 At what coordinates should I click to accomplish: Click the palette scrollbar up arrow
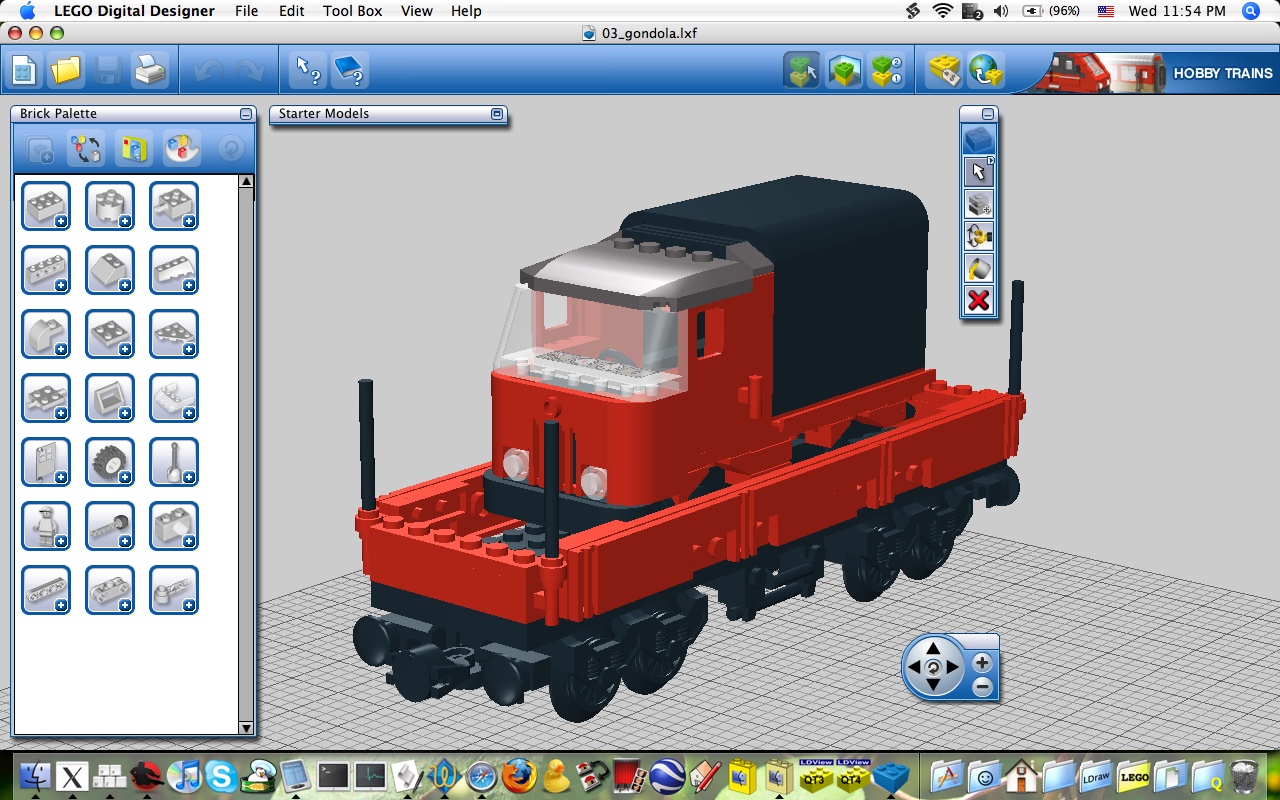coord(246,182)
